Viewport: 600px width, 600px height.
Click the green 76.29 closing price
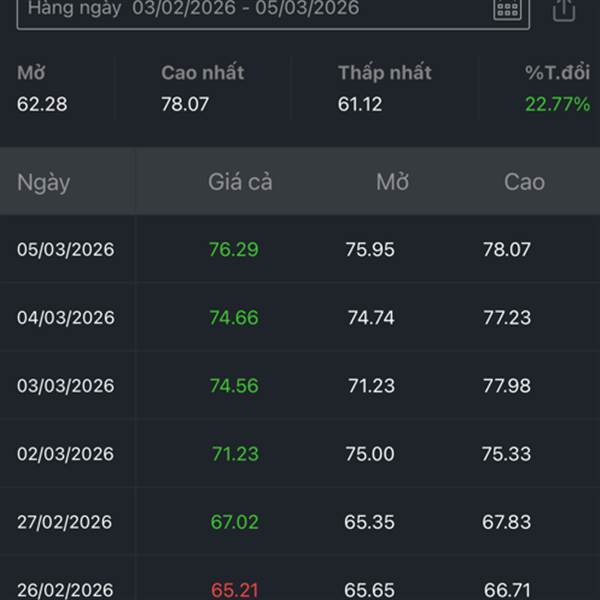234,250
